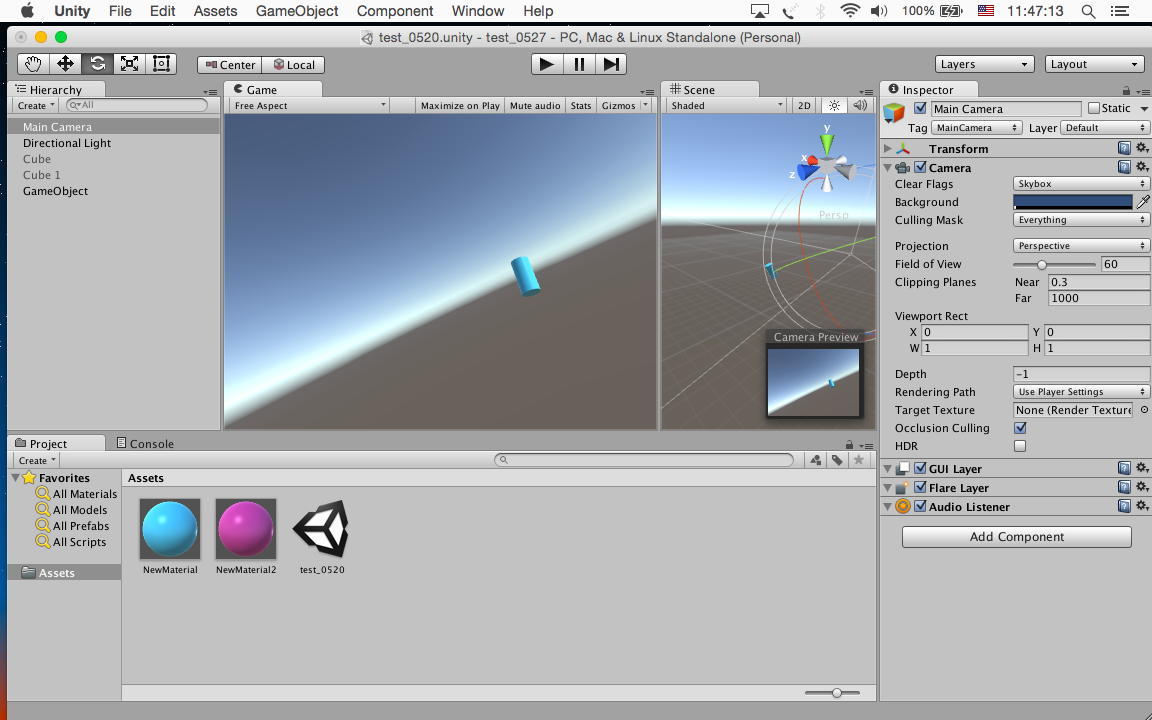Toggle the Static checkbox
1152x720 pixels.
[1094, 108]
